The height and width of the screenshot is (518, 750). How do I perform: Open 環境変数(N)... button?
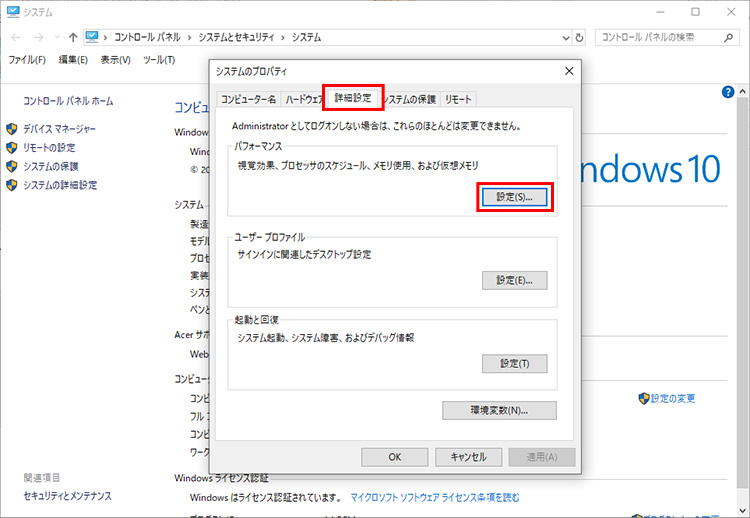pyautogui.click(x=498, y=410)
